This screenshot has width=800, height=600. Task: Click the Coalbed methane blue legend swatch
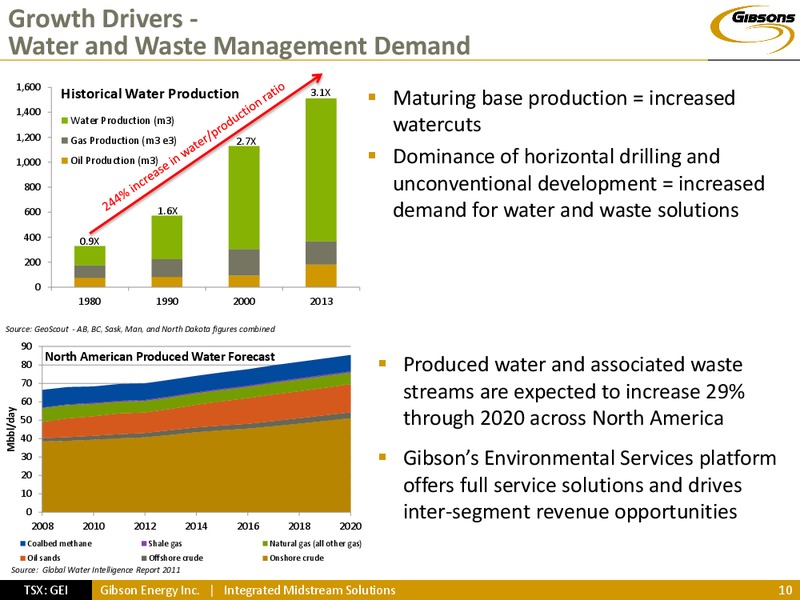tap(23, 544)
